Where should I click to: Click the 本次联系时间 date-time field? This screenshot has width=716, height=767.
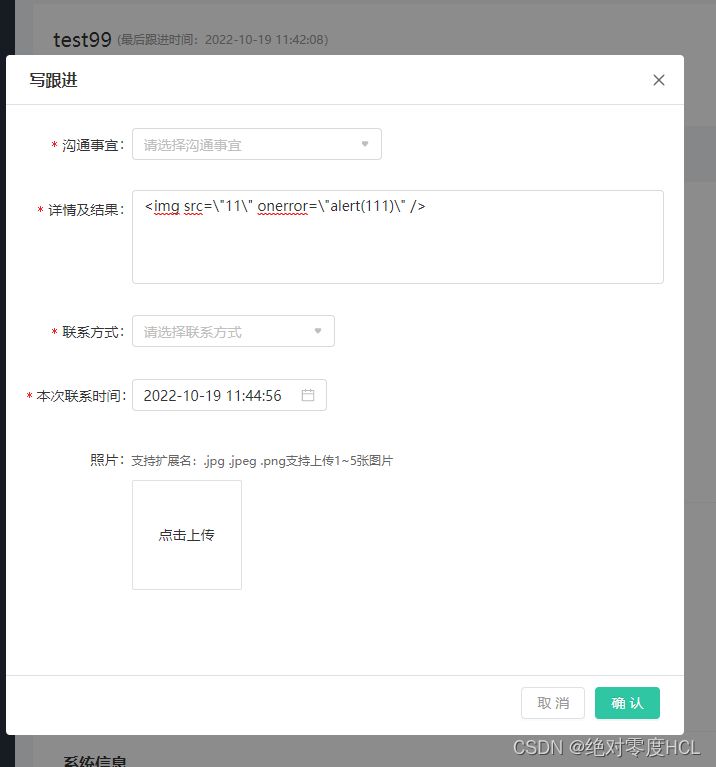pyautogui.click(x=229, y=395)
